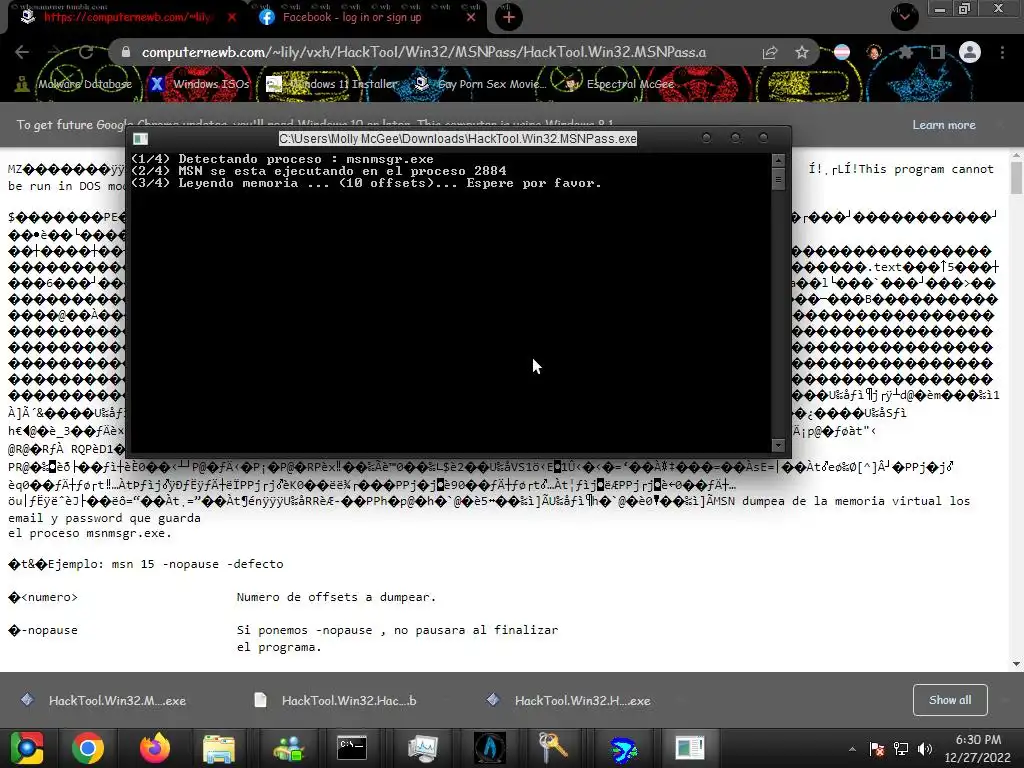Open downloaded HackTool.Win32.H....exe item
This screenshot has width=1024, height=768.
(569, 701)
